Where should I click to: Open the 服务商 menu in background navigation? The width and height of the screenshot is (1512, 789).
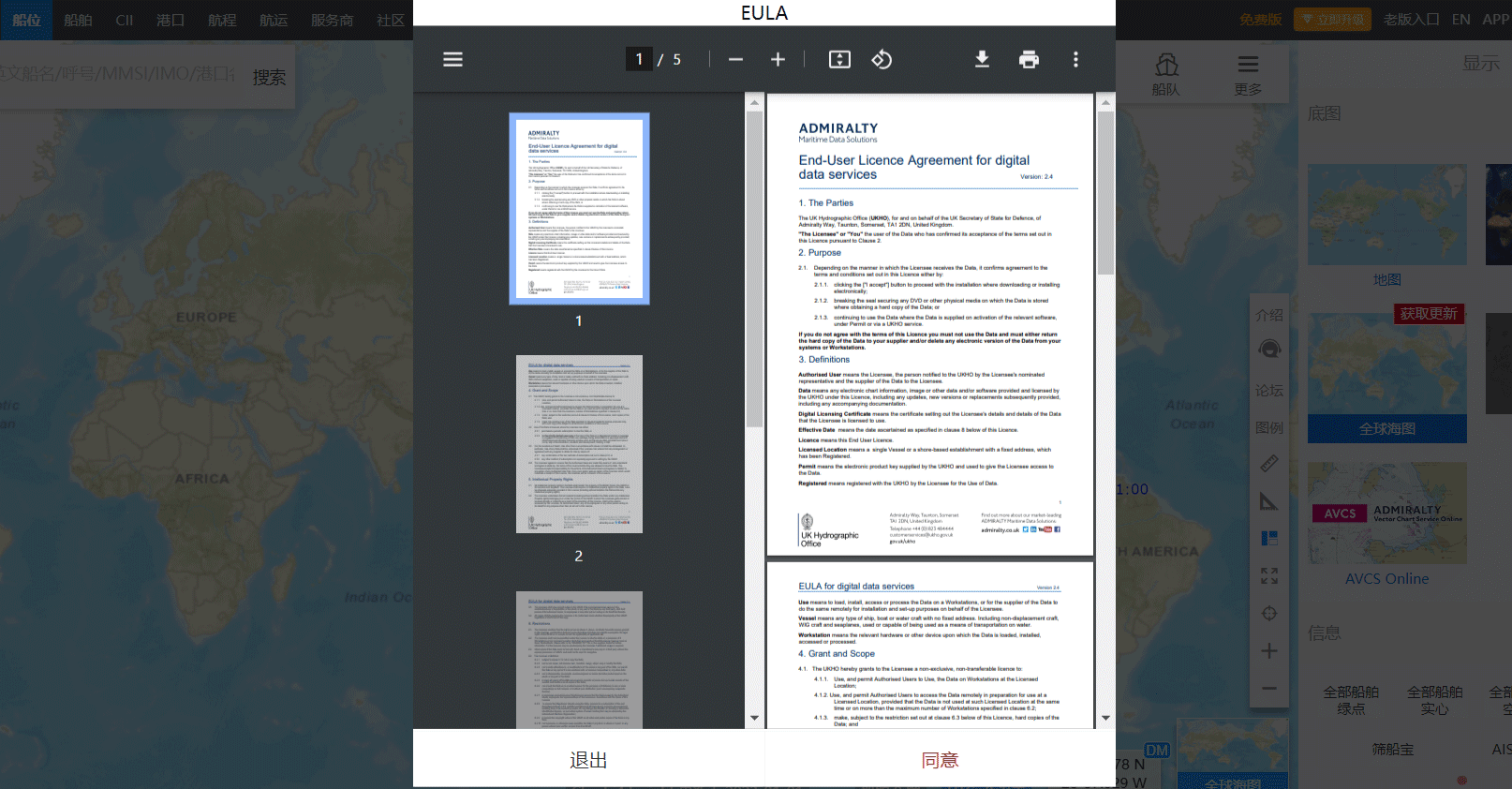point(332,20)
